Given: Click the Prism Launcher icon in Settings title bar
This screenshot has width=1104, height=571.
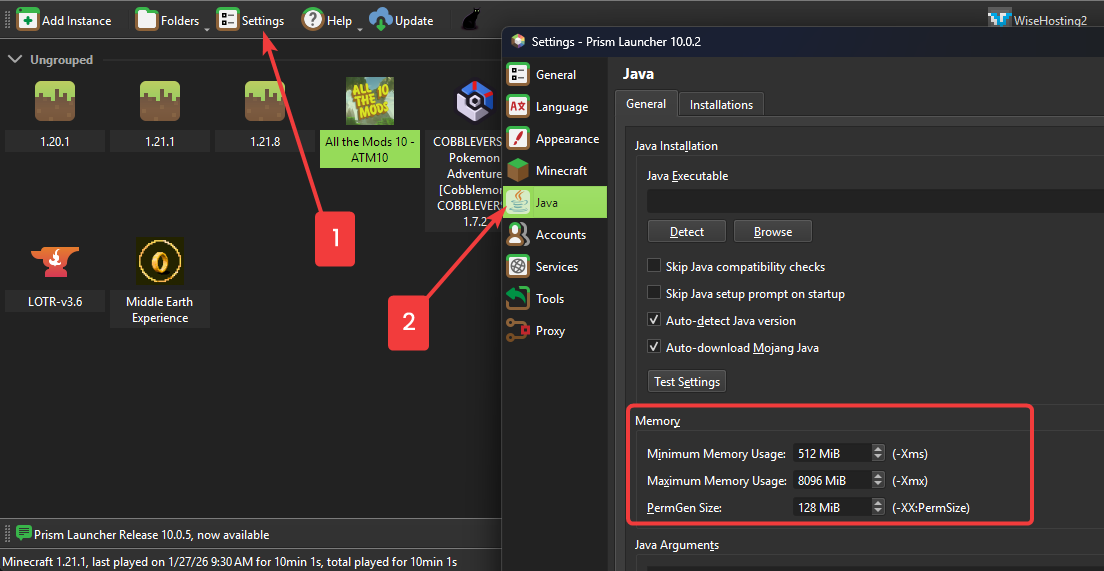Looking at the screenshot, I should (518, 41).
